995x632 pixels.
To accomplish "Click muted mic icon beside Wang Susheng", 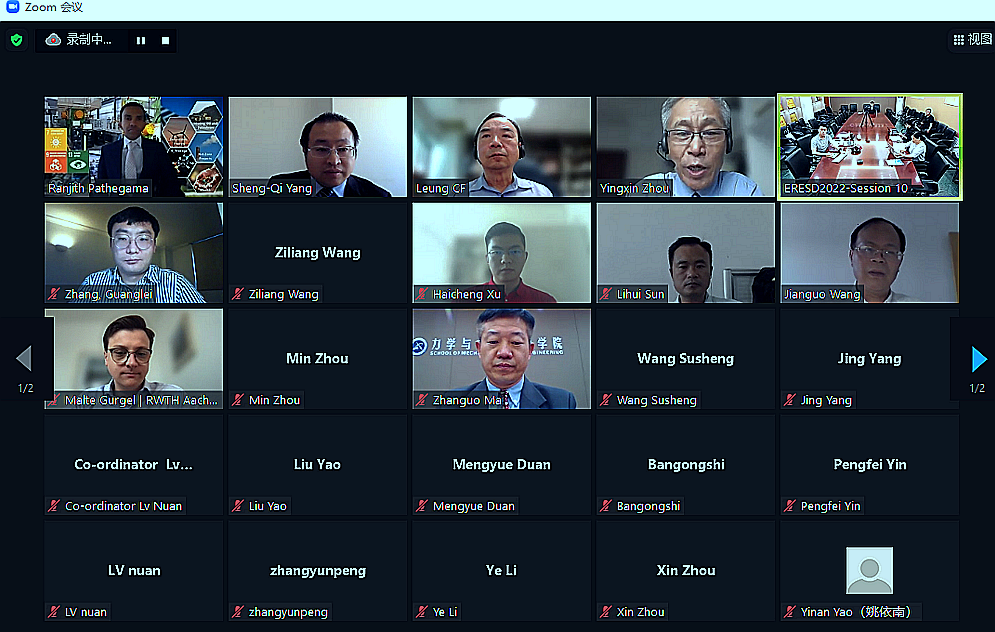I will (606, 400).
